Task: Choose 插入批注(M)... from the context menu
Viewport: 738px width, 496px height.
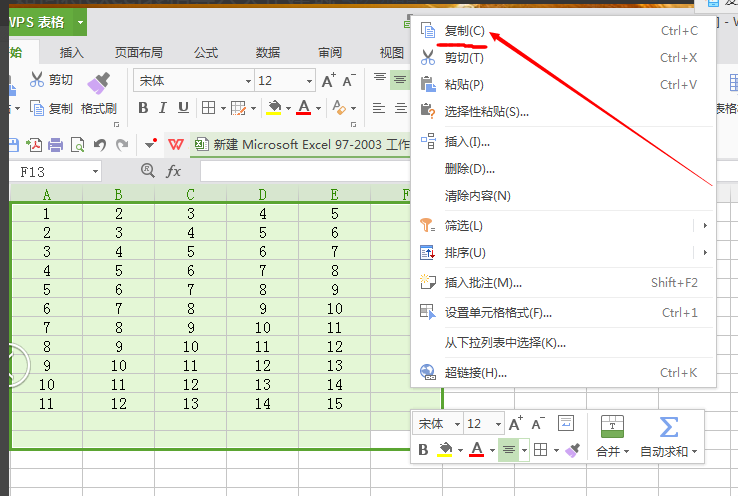Action: pyautogui.click(x=564, y=282)
